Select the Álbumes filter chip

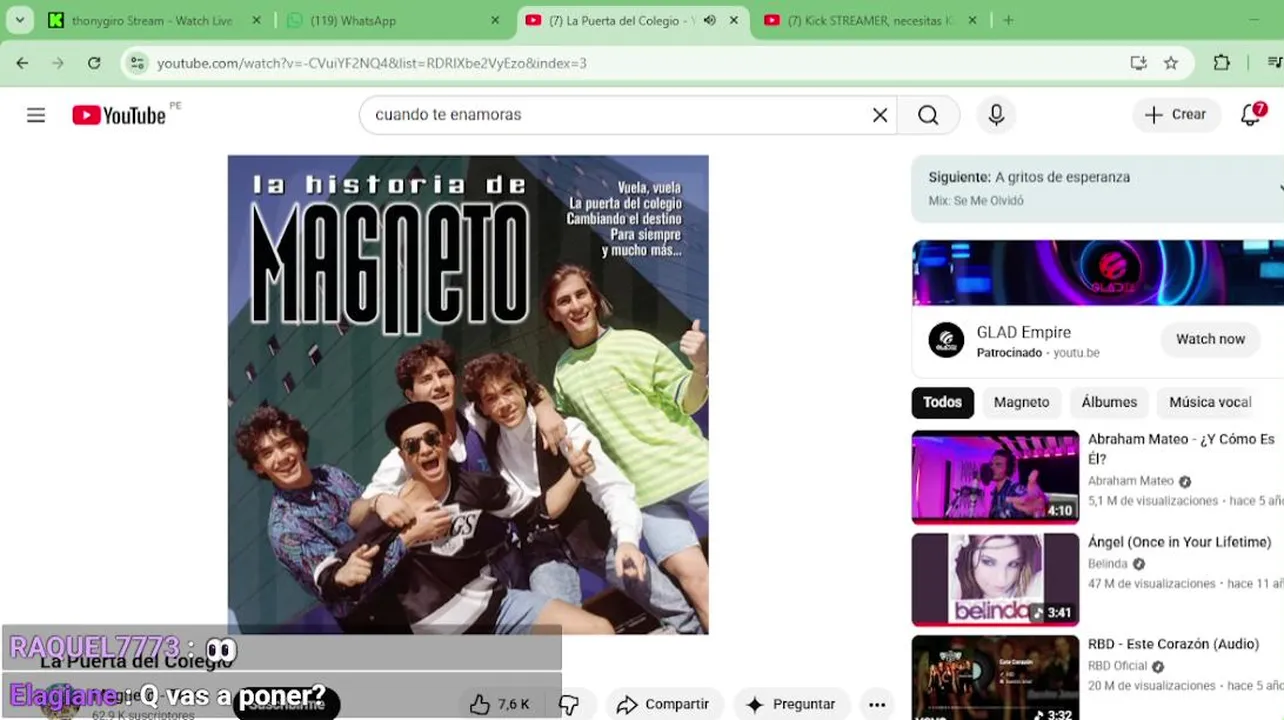(x=1109, y=402)
